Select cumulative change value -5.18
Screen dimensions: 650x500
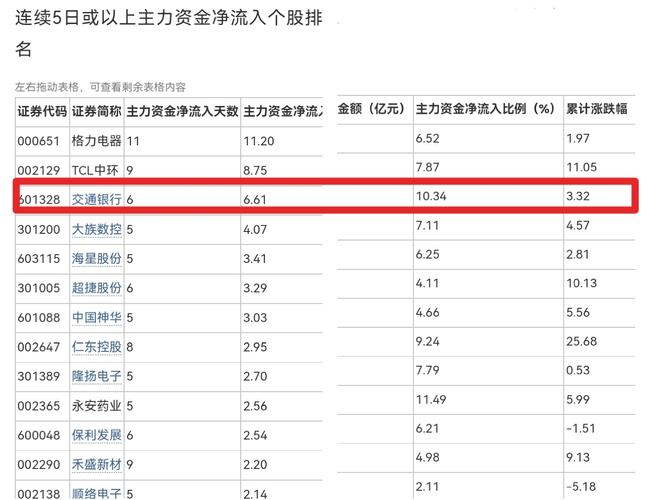(581, 487)
